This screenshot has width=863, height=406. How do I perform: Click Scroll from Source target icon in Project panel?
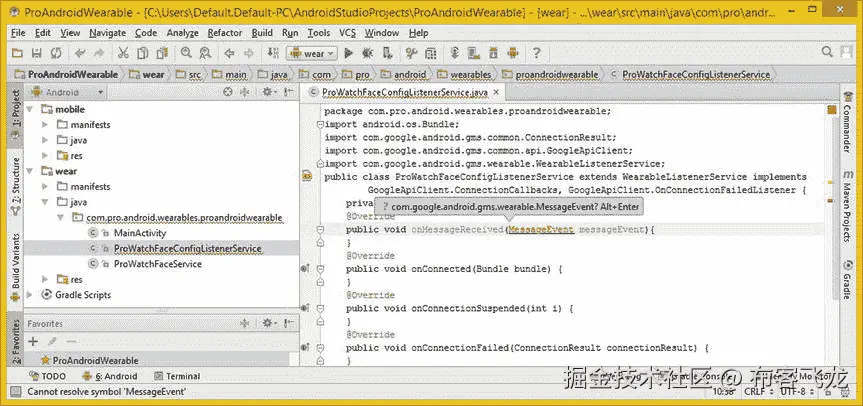(228, 92)
